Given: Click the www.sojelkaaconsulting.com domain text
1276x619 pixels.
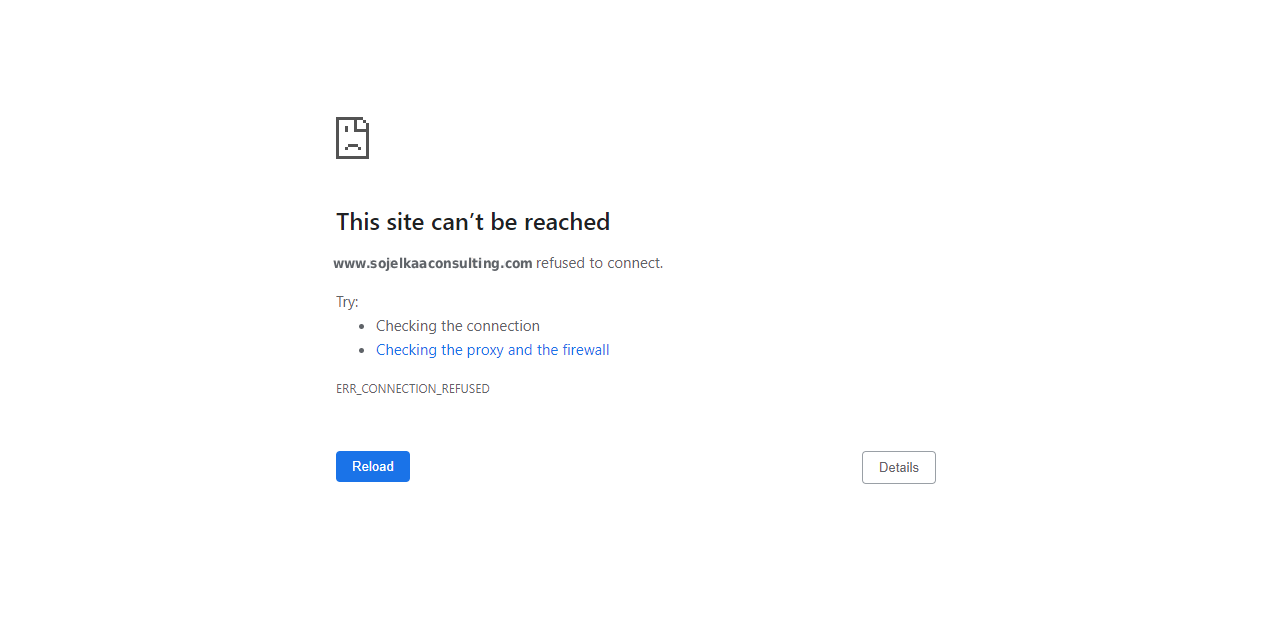Looking at the screenshot, I should [433, 263].
